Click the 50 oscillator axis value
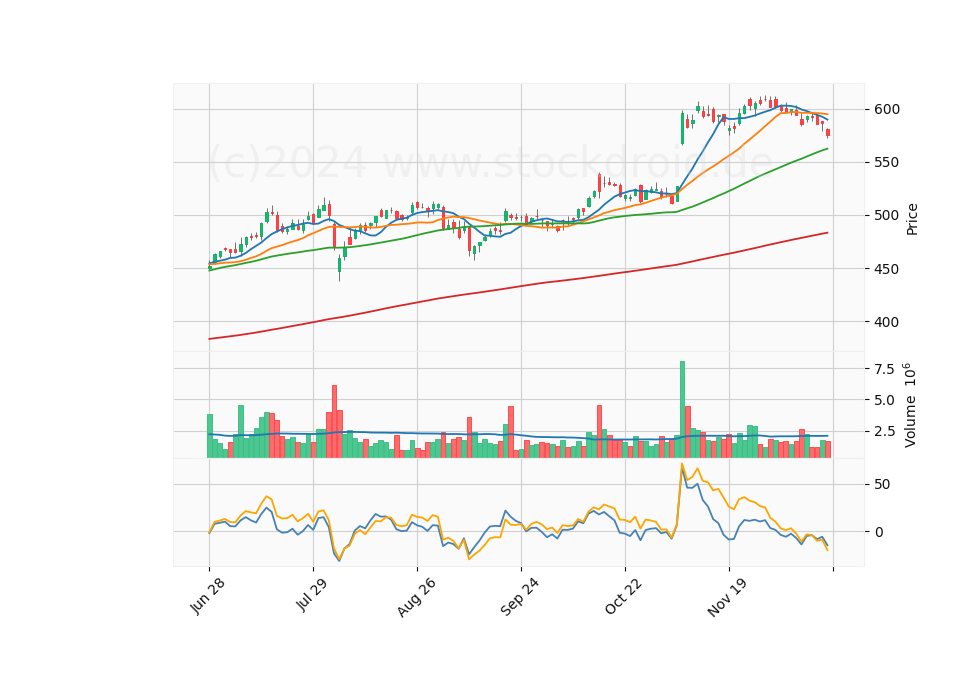 click(882, 484)
